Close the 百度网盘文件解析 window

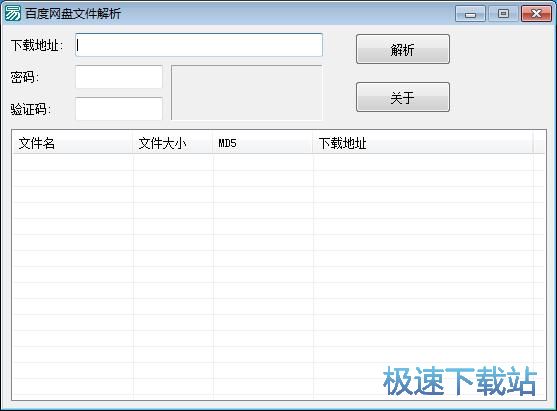[536, 14]
